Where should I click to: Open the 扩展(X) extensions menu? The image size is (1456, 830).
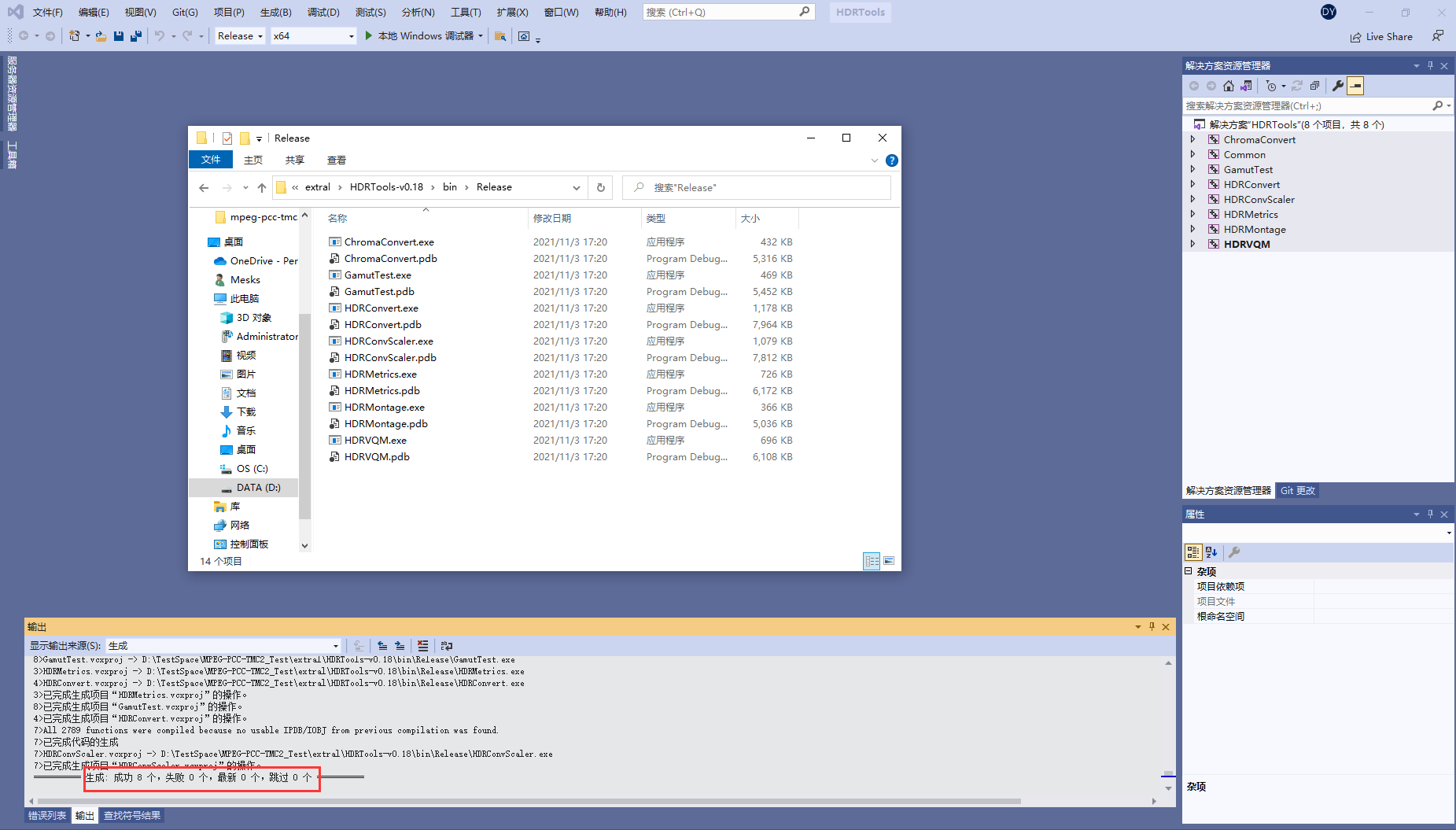(512, 12)
